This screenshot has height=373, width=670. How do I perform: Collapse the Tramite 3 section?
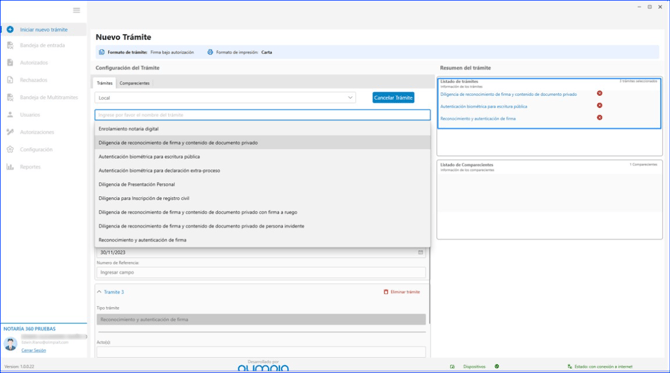99,292
